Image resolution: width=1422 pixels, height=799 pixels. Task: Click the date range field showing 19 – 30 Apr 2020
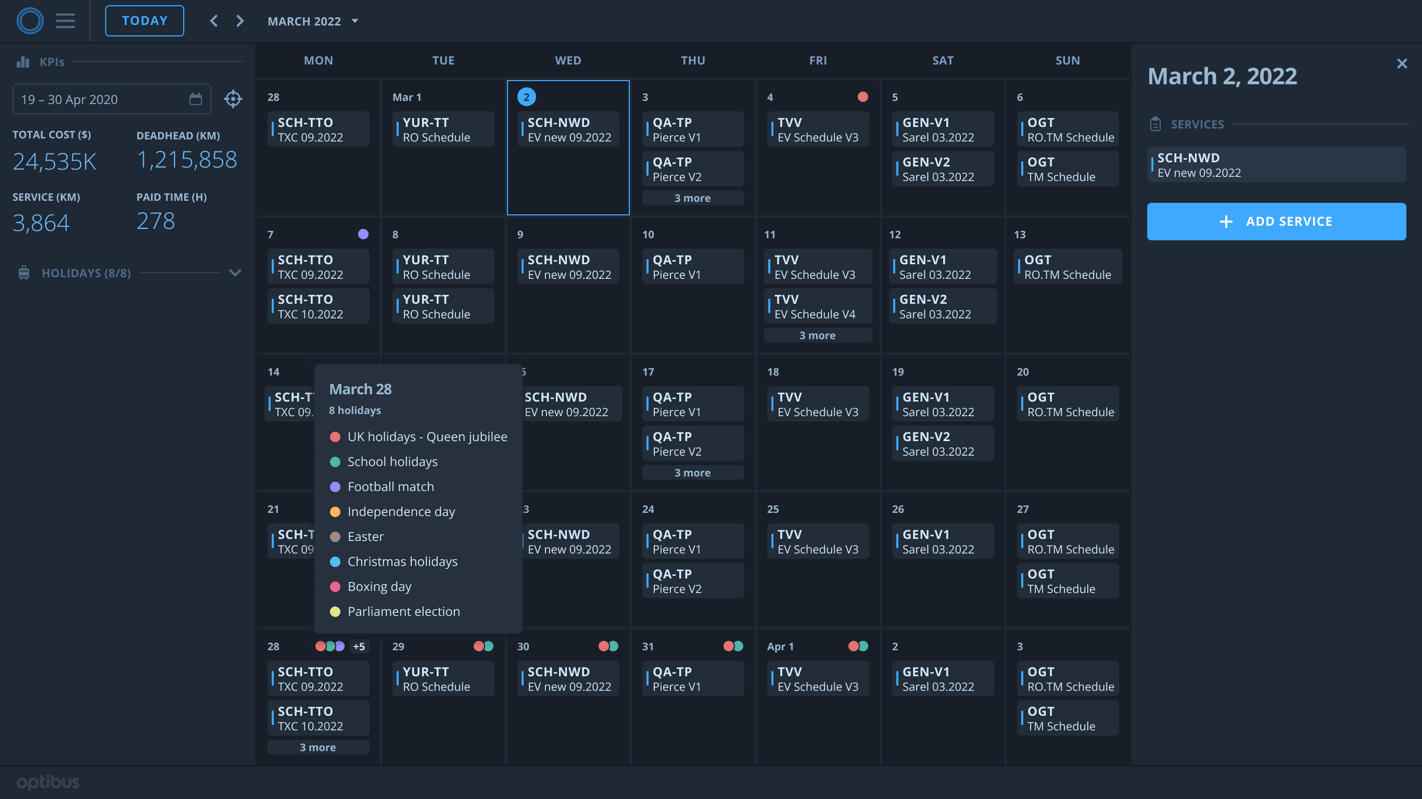click(100, 98)
